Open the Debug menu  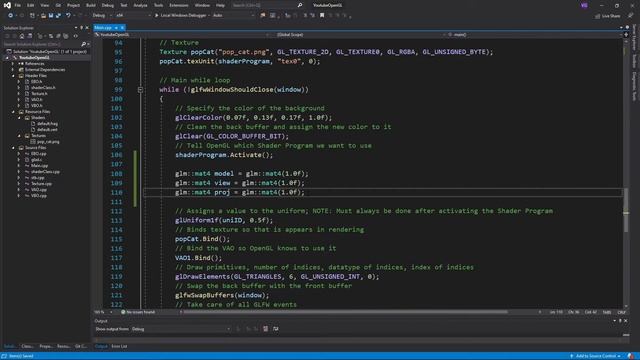pyautogui.click(x=108, y=5)
